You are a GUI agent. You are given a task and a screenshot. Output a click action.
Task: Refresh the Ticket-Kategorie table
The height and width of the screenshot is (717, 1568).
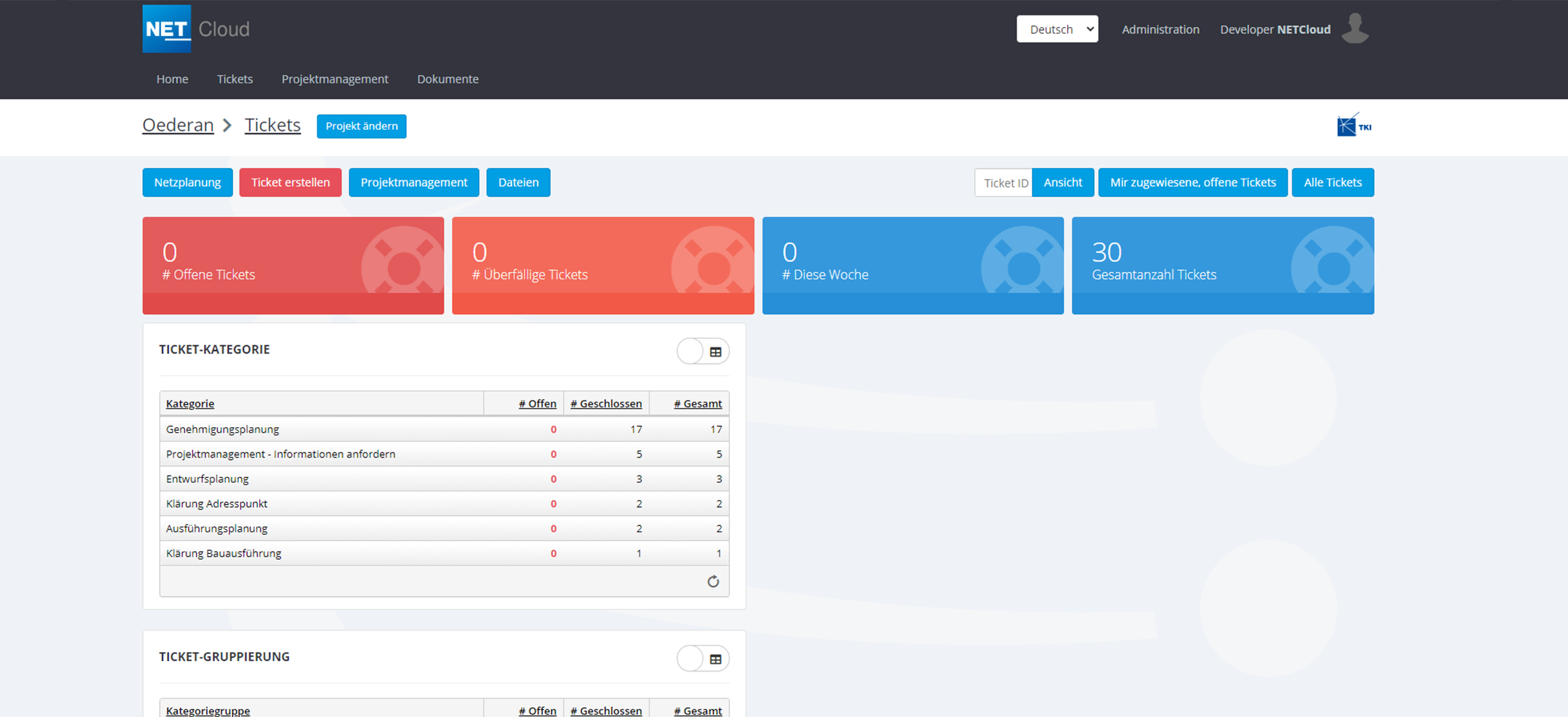point(713,581)
